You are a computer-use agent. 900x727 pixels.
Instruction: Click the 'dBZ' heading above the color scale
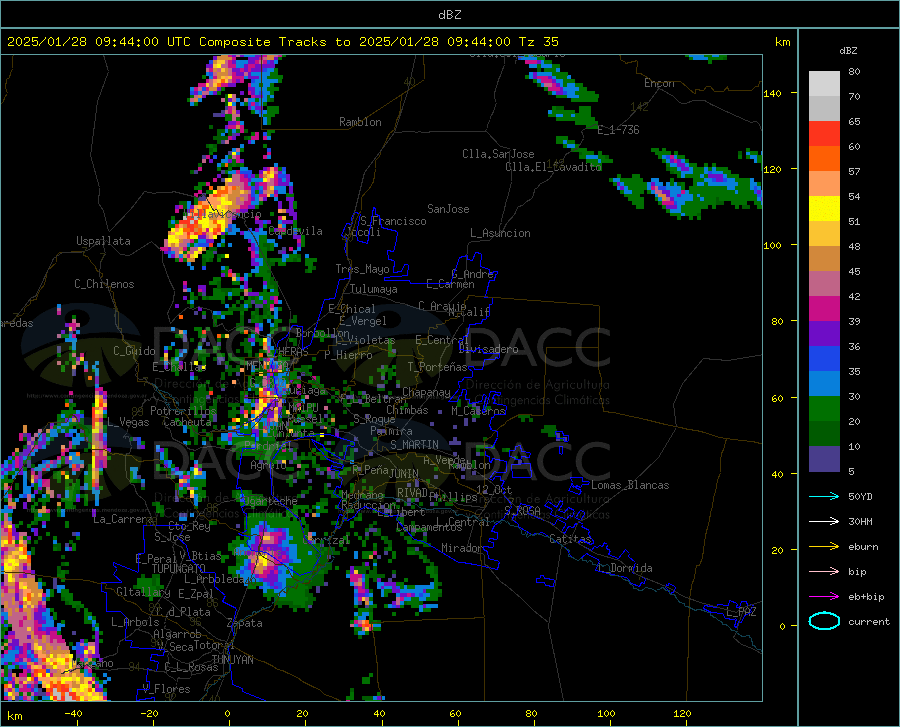pyautogui.click(x=848, y=50)
